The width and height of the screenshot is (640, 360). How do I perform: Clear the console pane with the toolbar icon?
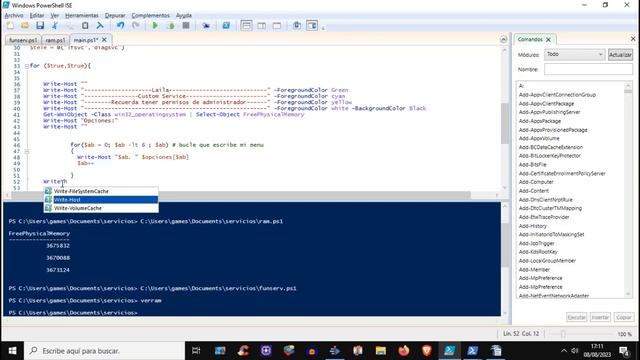click(100, 26)
